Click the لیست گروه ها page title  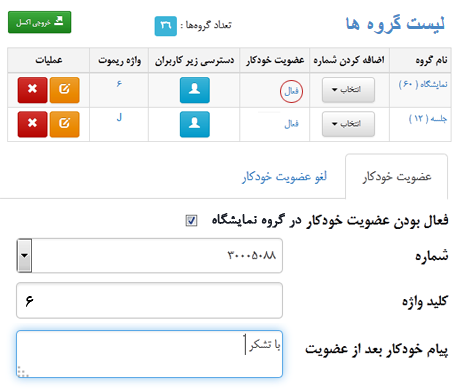click(x=395, y=24)
